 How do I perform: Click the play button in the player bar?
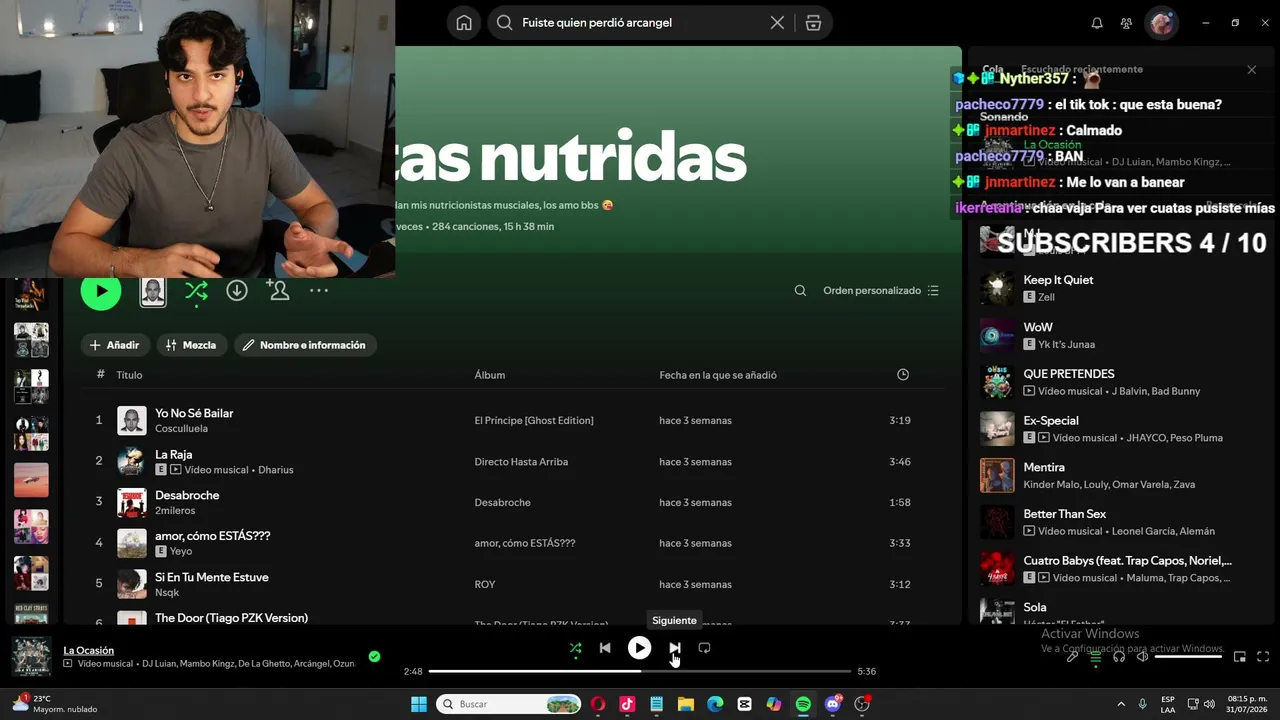pos(639,648)
